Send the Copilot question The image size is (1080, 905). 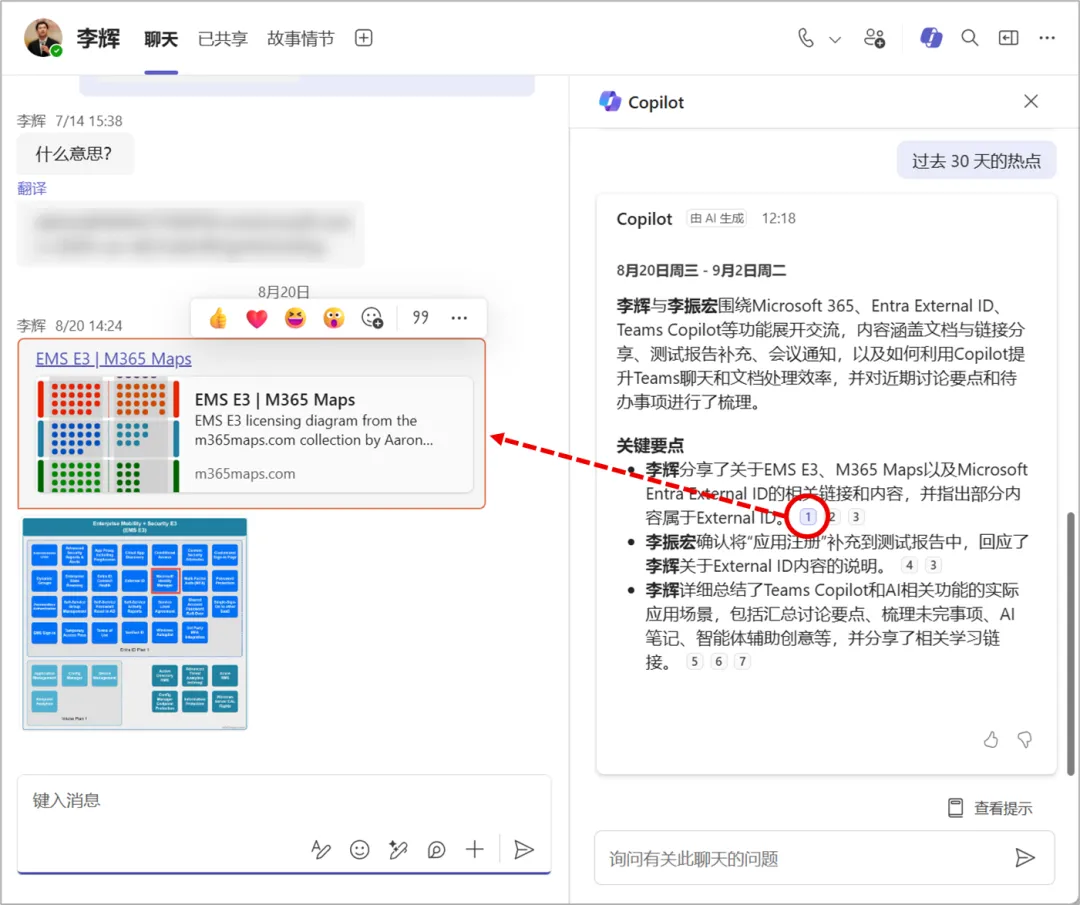coord(1024,857)
